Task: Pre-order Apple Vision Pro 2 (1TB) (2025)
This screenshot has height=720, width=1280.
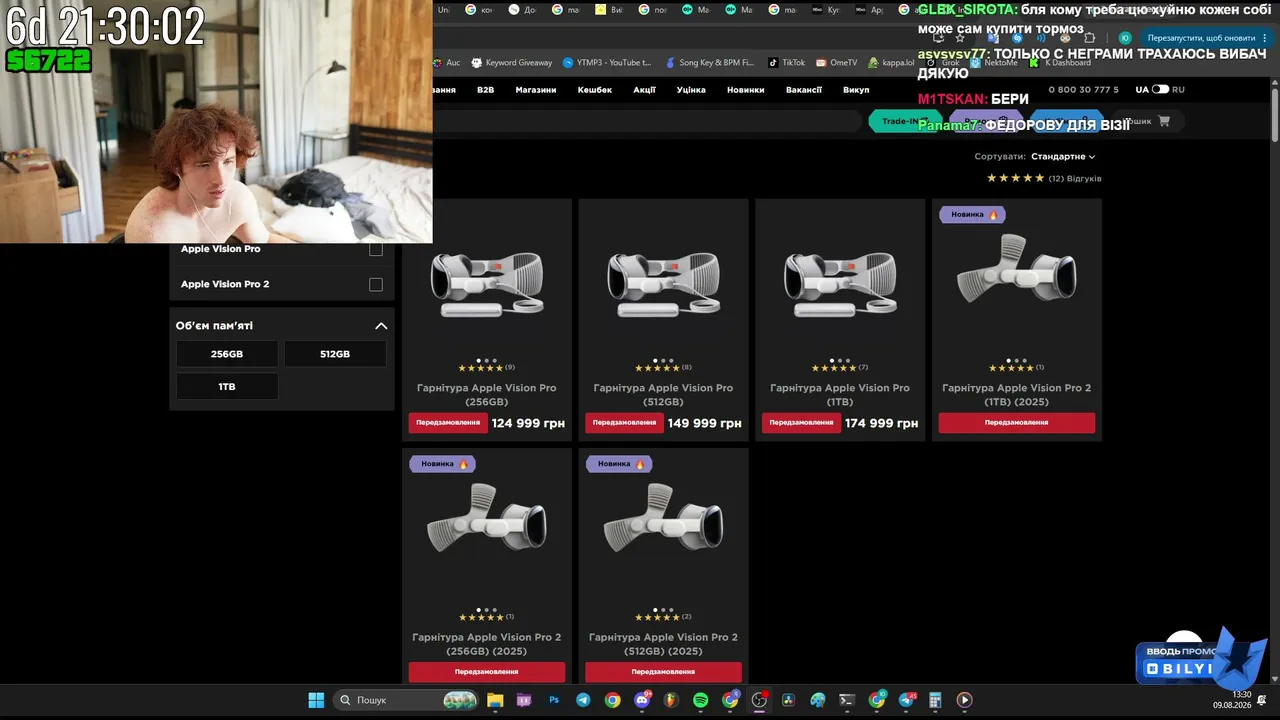Action: [x=1017, y=423]
